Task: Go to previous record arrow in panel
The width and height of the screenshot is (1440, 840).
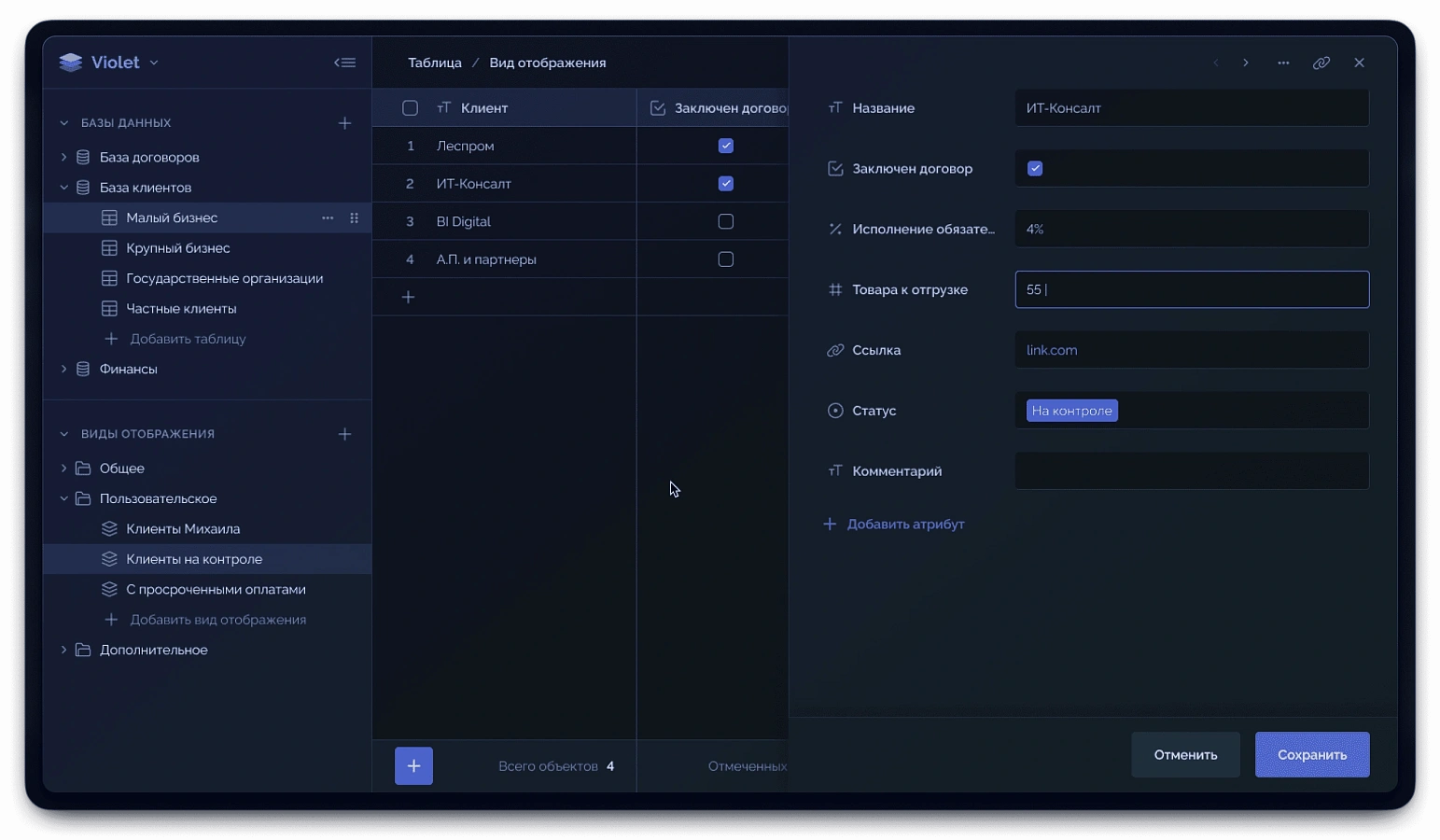Action: pos(1216,63)
